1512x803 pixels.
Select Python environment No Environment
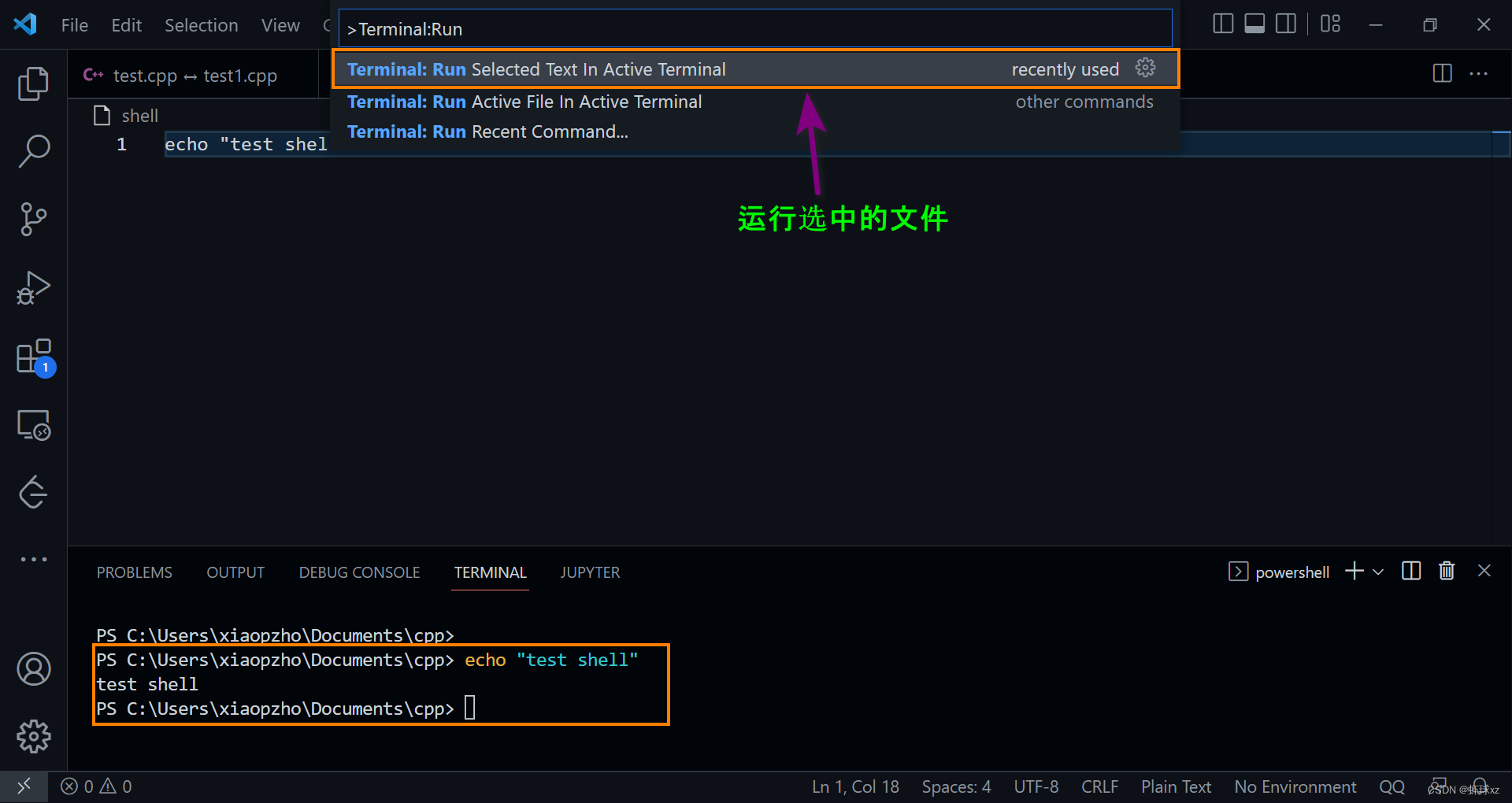[1295, 786]
